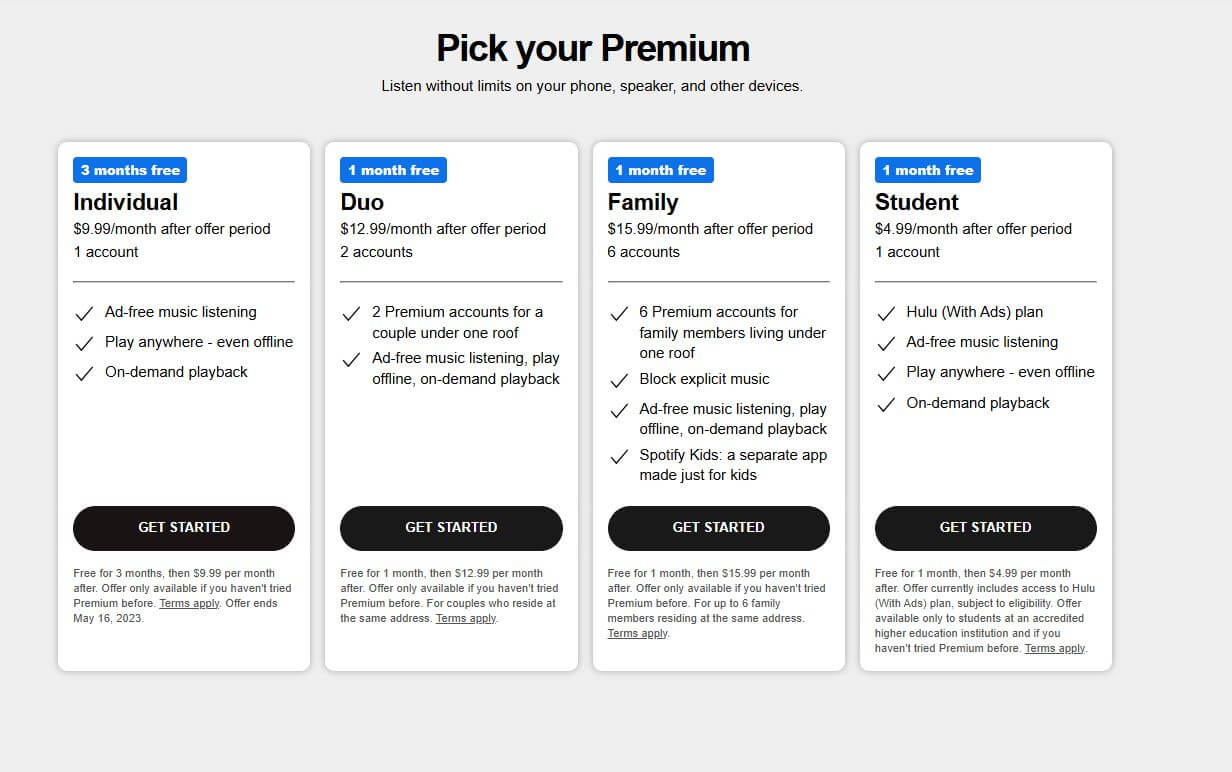Open Terms apply link under Individual plan
The height and width of the screenshot is (772, 1232).
188,602
